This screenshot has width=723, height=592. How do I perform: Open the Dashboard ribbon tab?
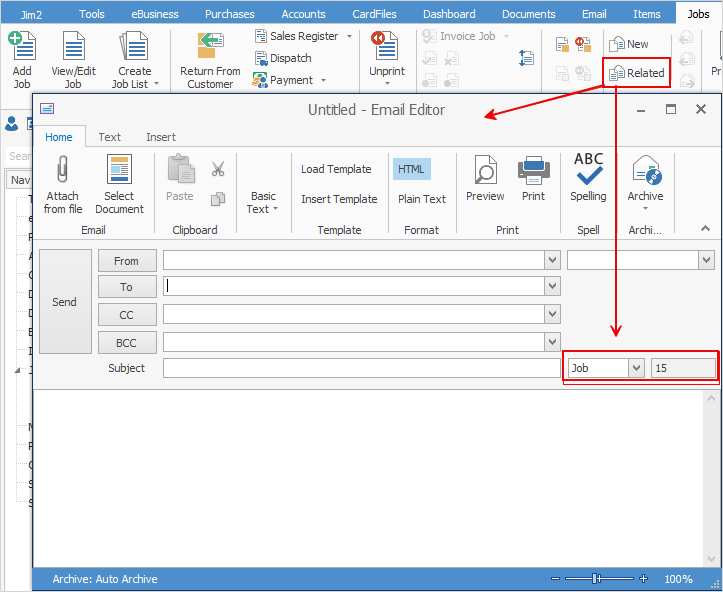[449, 14]
